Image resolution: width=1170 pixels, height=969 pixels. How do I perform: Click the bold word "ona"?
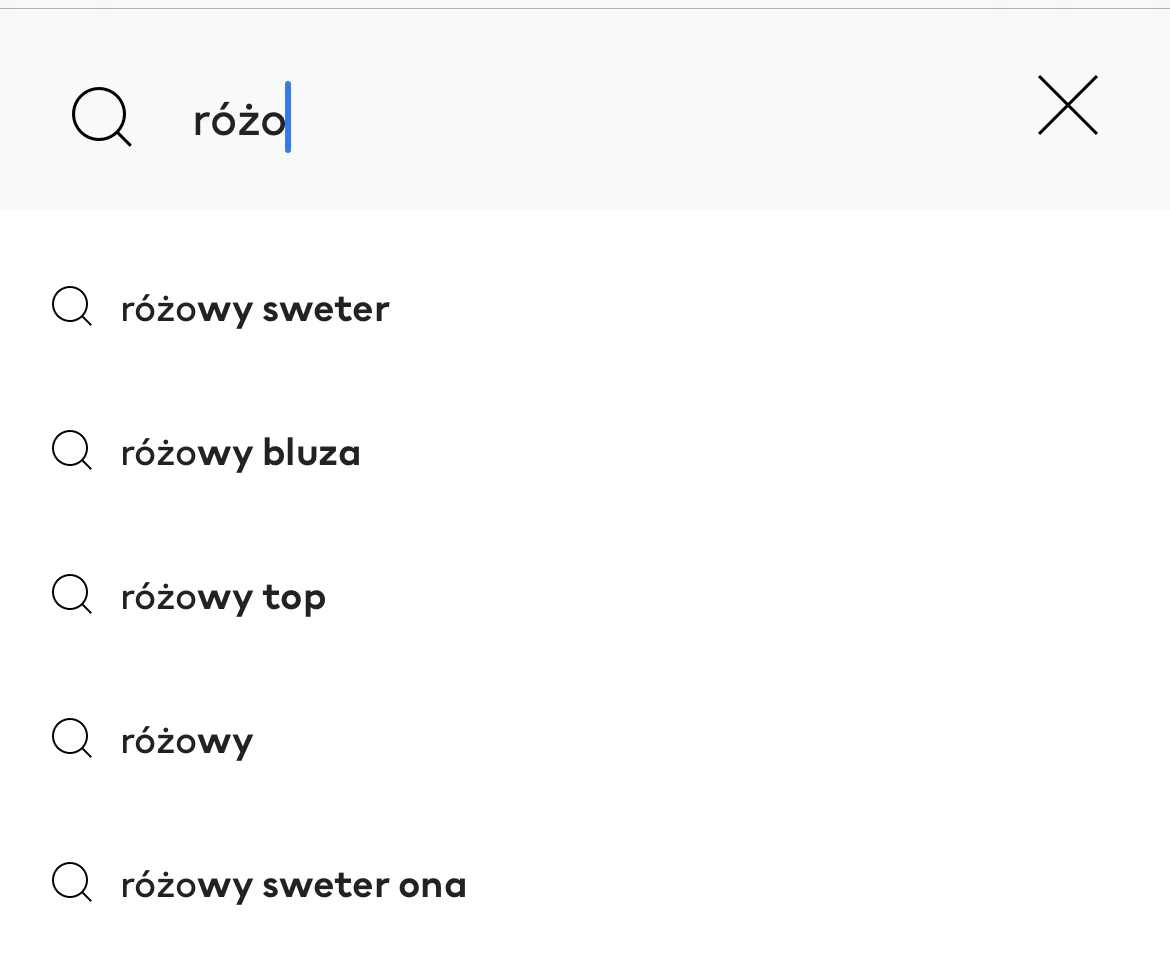click(x=433, y=885)
